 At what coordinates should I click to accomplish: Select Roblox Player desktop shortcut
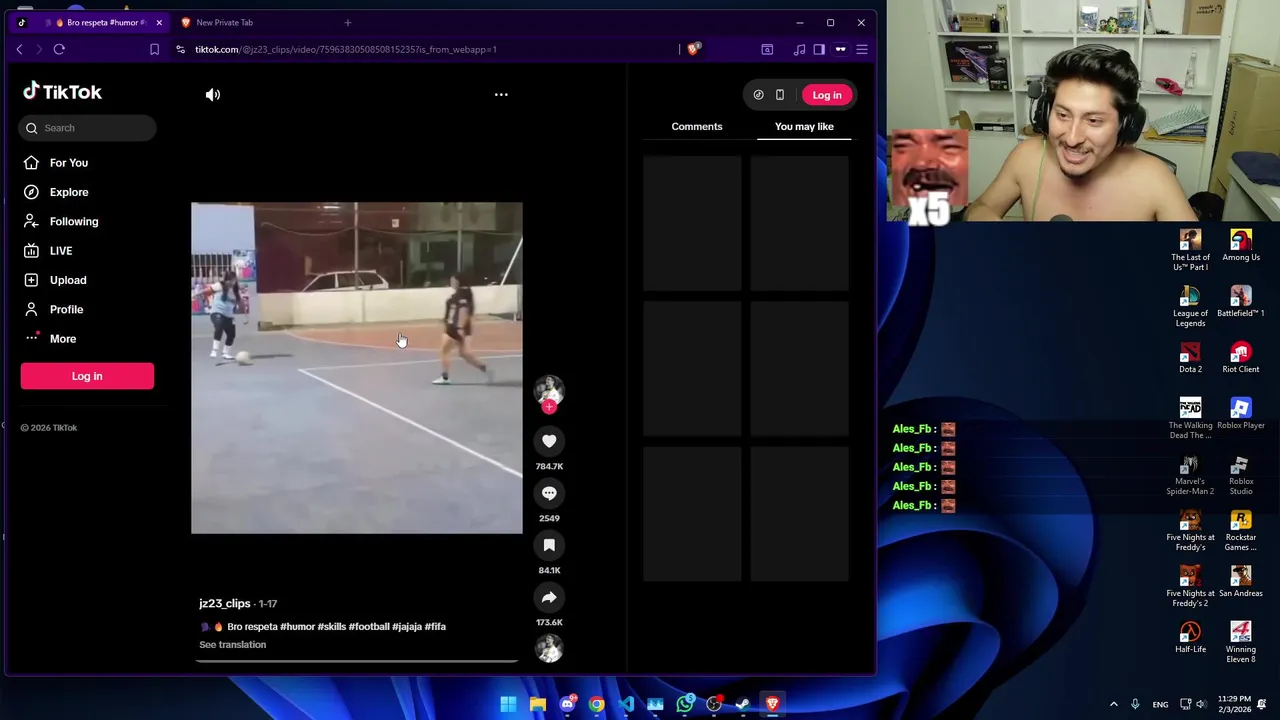pyautogui.click(x=1241, y=414)
